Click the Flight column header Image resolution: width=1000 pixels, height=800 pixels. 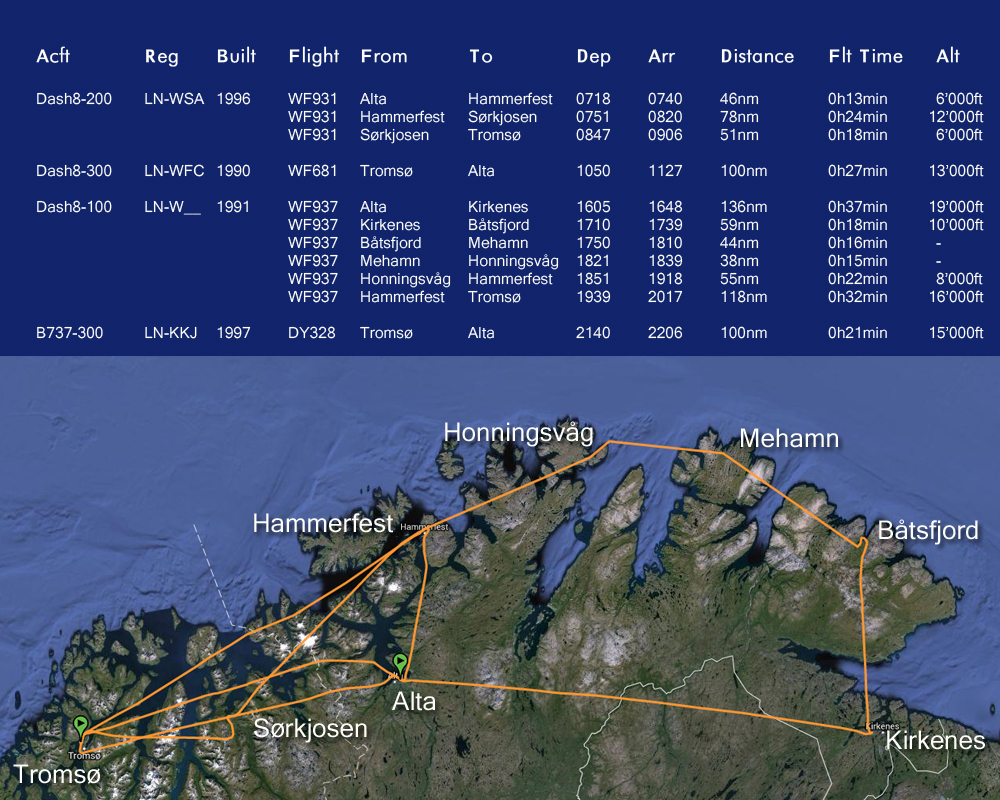[314, 56]
